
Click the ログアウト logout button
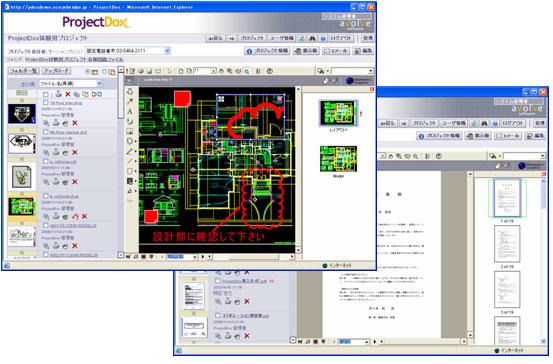pyautogui.click(x=341, y=38)
